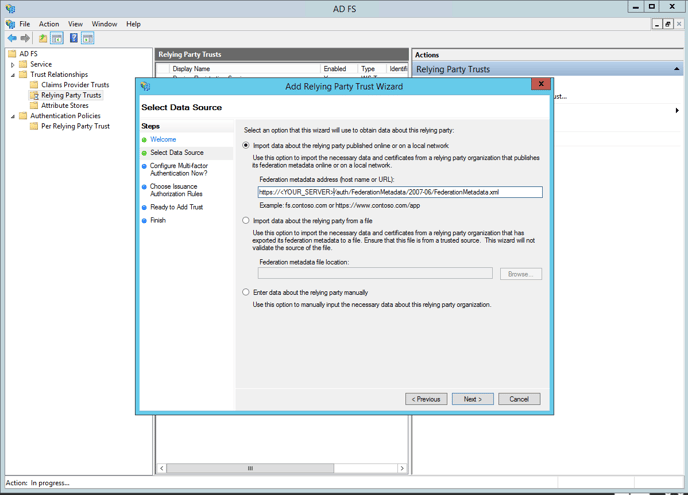Click the Previous button in the wizard
Viewport: 688px width, 495px height.
426,399
